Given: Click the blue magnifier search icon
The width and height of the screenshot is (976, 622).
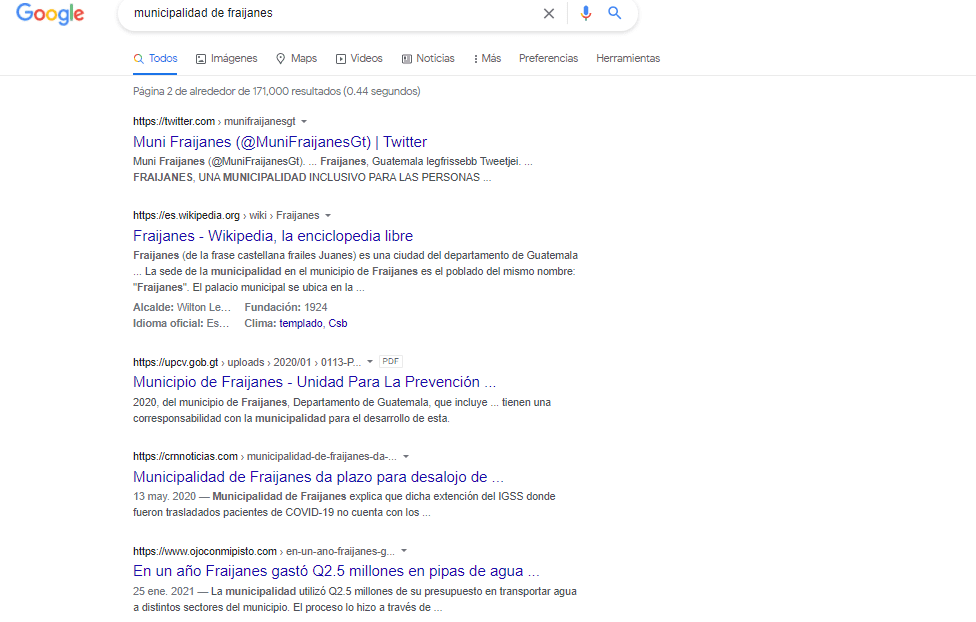Looking at the screenshot, I should [615, 13].
